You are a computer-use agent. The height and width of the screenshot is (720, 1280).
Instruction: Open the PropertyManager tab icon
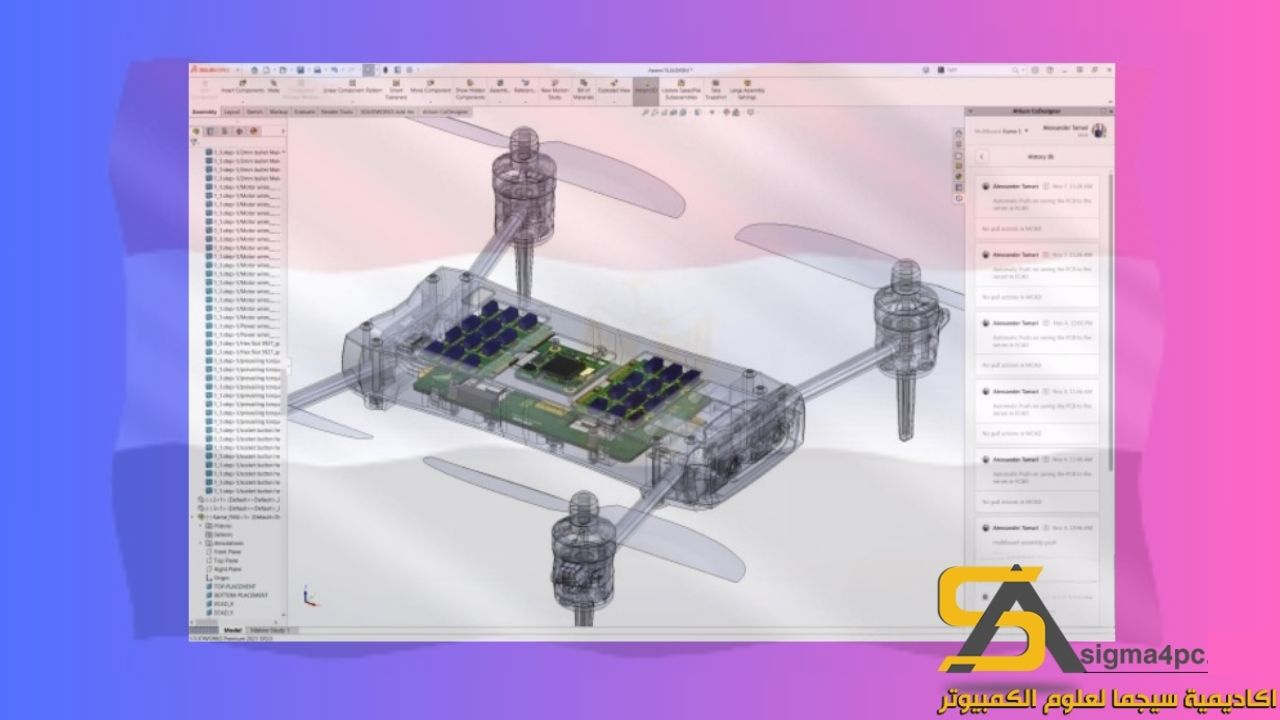pos(210,131)
